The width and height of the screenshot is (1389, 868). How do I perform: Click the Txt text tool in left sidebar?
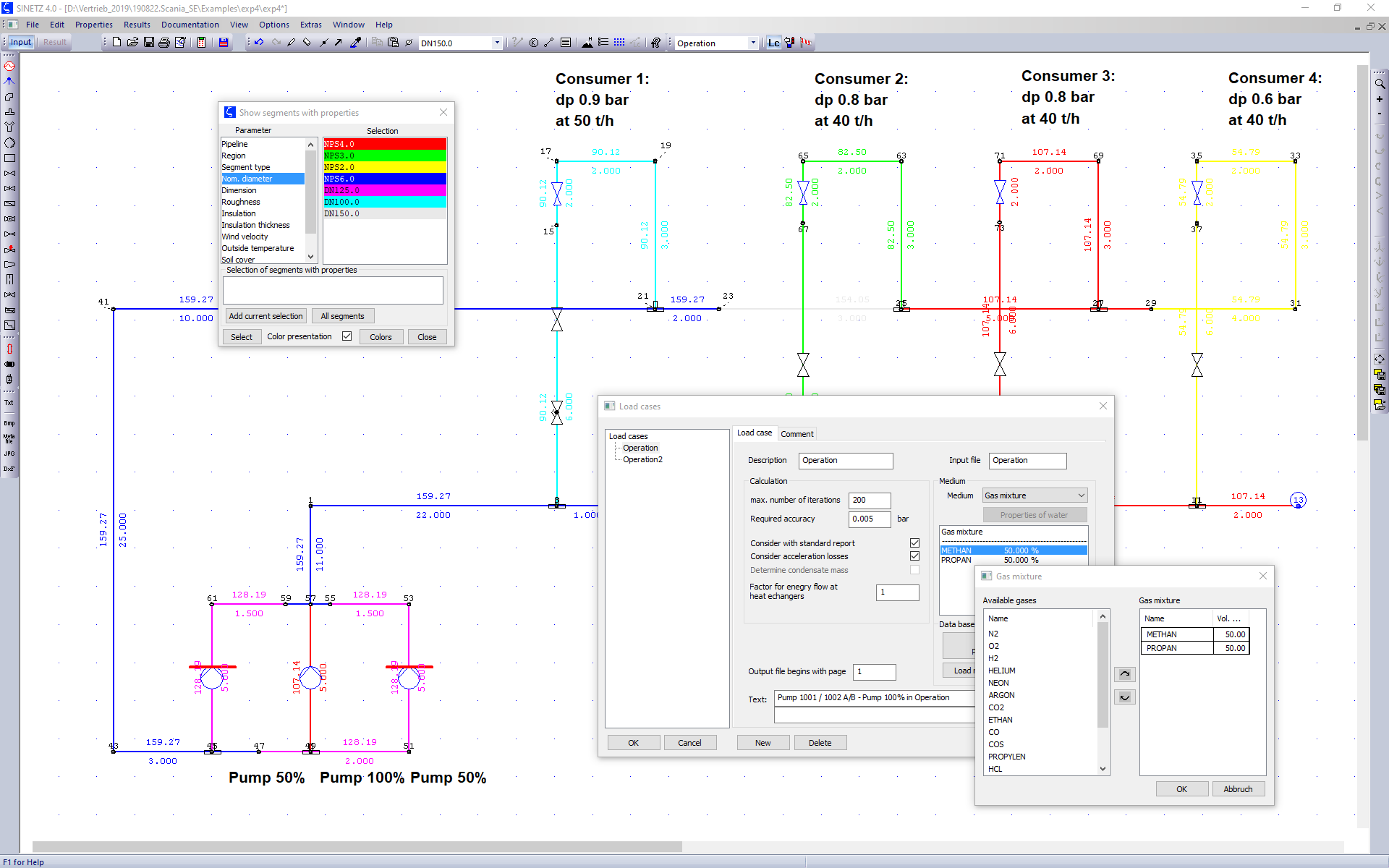(9, 403)
